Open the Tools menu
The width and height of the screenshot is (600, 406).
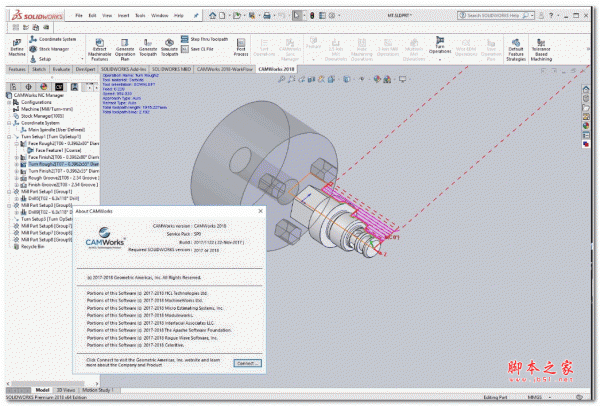139,17
